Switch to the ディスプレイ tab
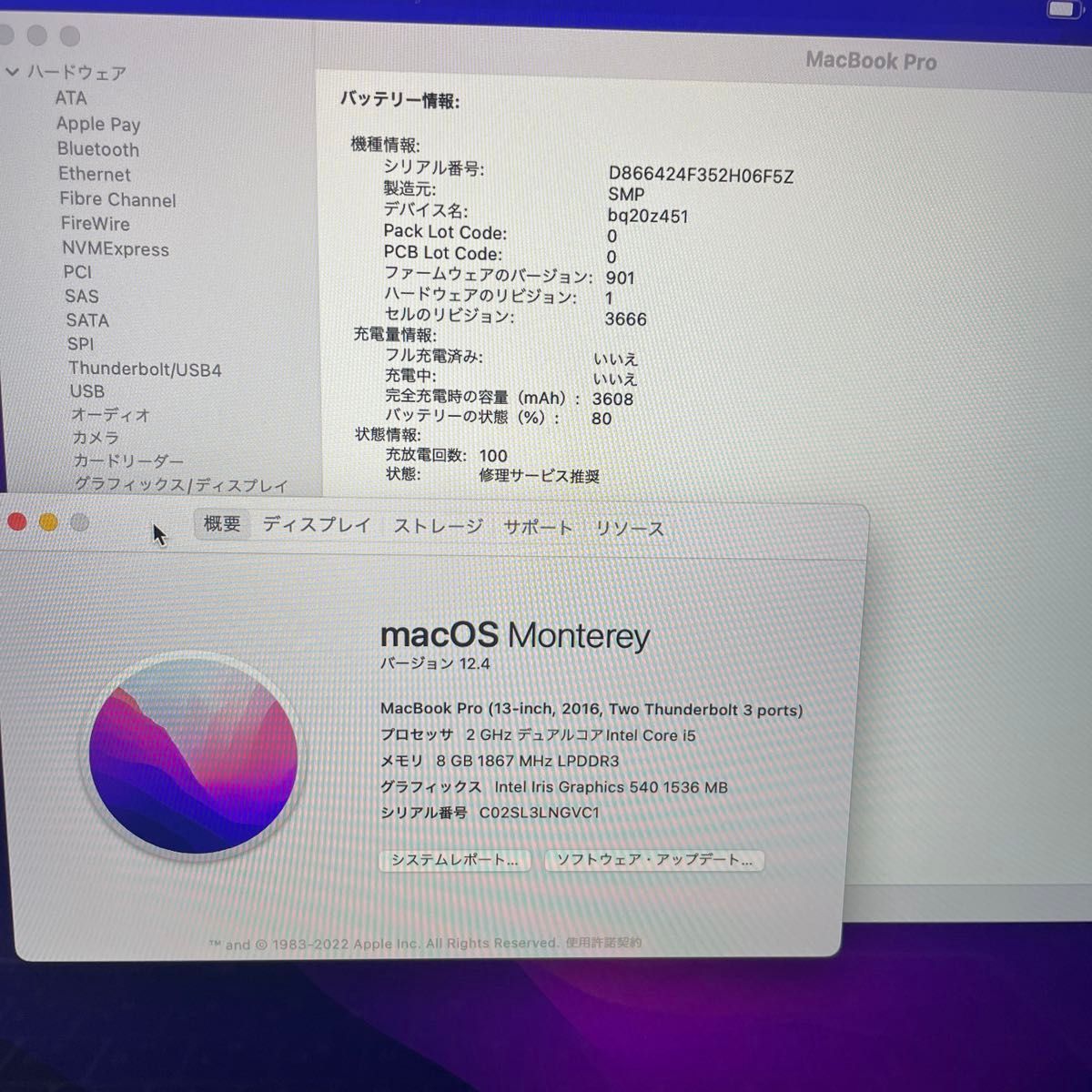Image resolution: width=1092 pixels, height=1092 pixels. pyautogui.click(x=317, y=525)
